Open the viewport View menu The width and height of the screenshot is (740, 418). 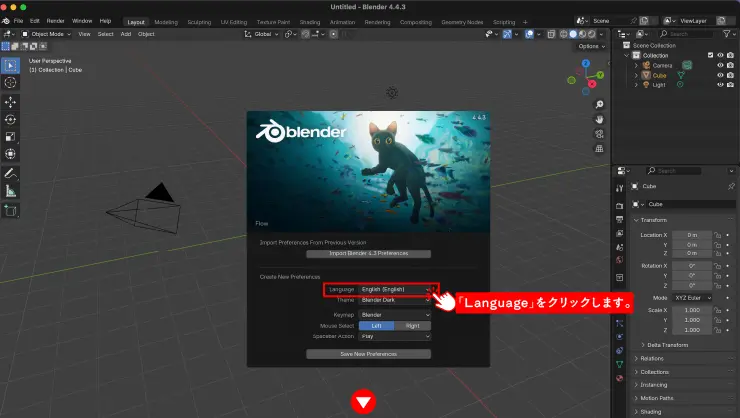(x=84, y=34)
